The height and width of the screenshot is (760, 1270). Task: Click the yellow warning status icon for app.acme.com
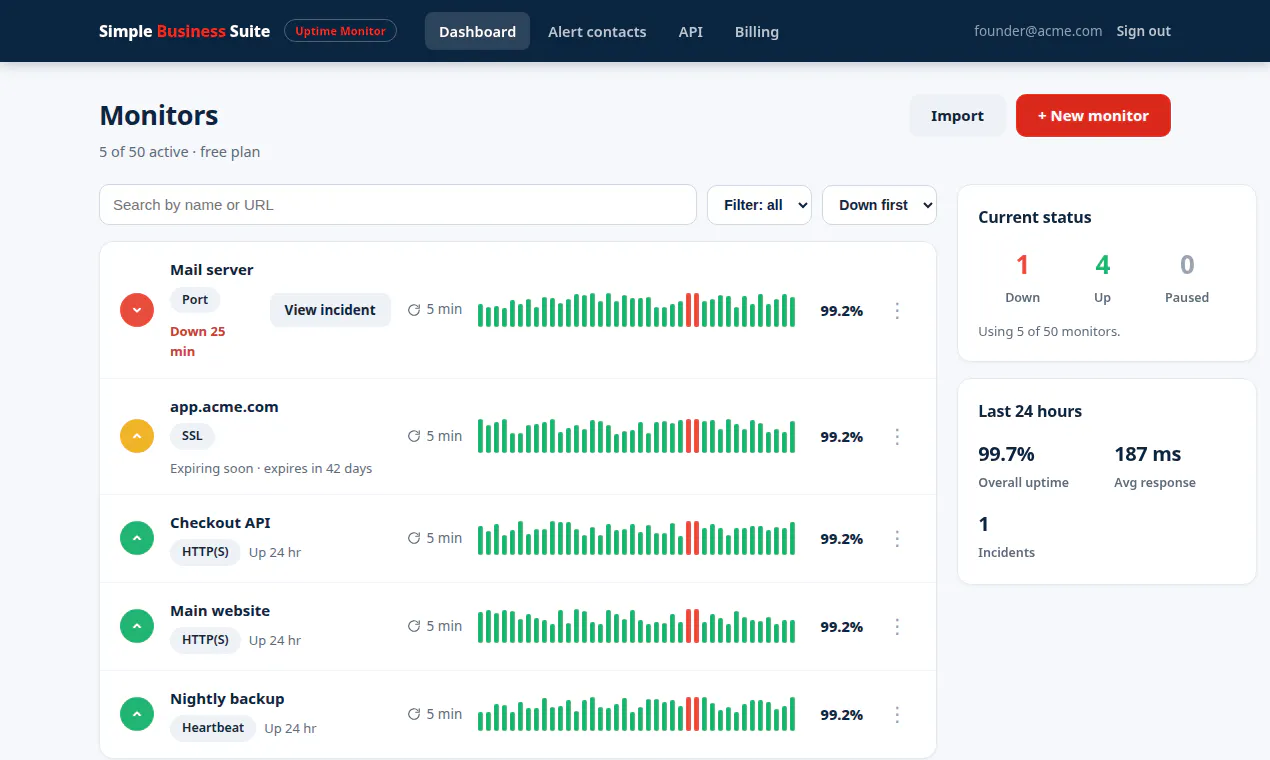(x=136, y=436)
